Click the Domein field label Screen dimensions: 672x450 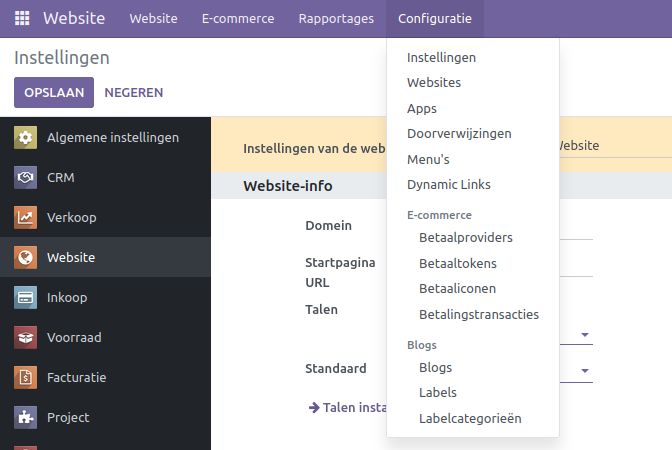click(x=328, y=225)
